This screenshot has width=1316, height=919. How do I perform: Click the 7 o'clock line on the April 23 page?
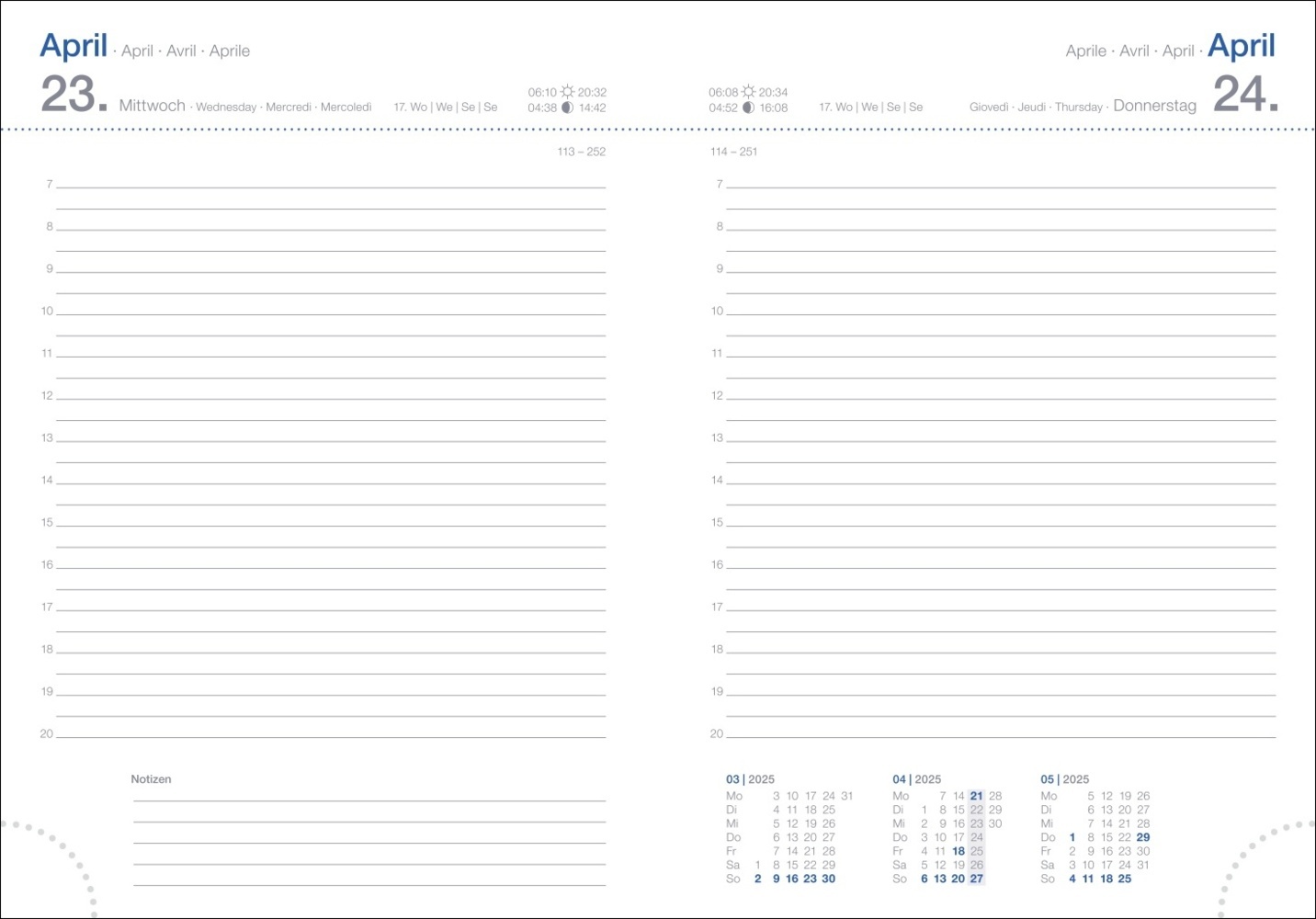pyautogui.click(x=331, y=187)
